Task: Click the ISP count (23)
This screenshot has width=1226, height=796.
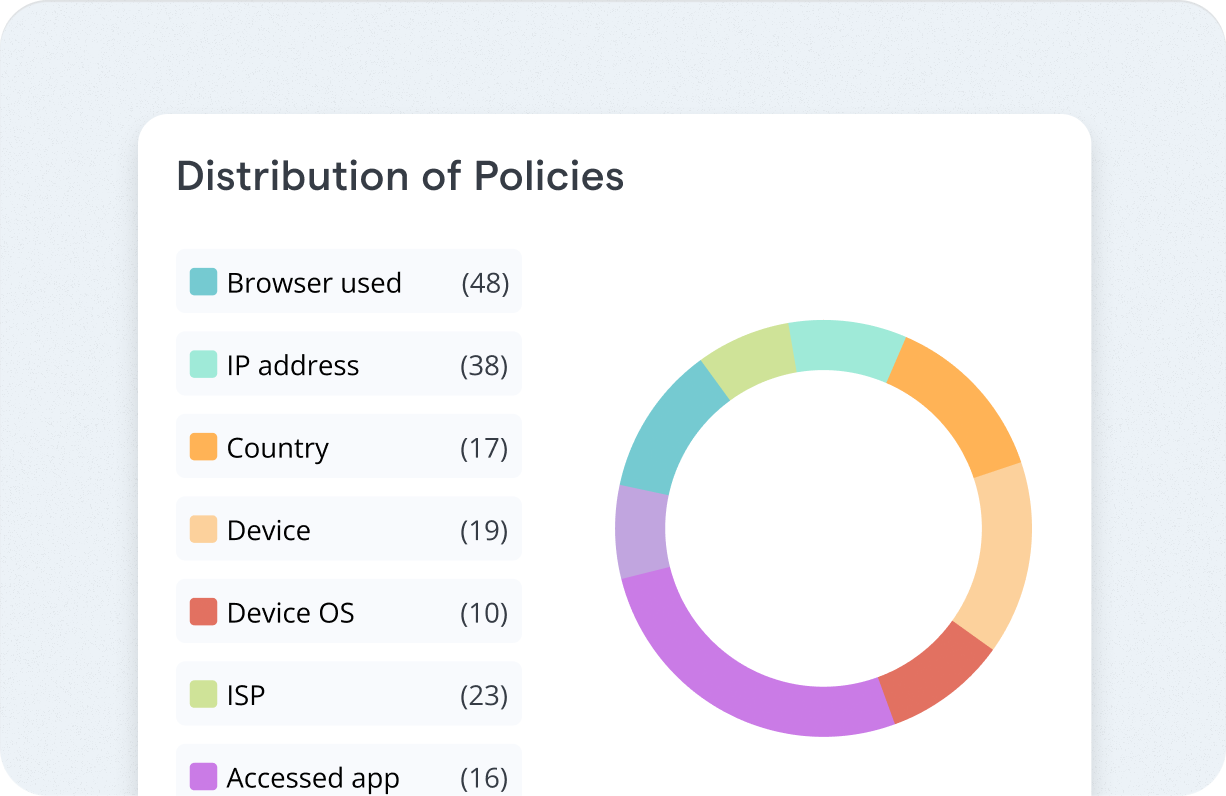Action: click(484, 695)
